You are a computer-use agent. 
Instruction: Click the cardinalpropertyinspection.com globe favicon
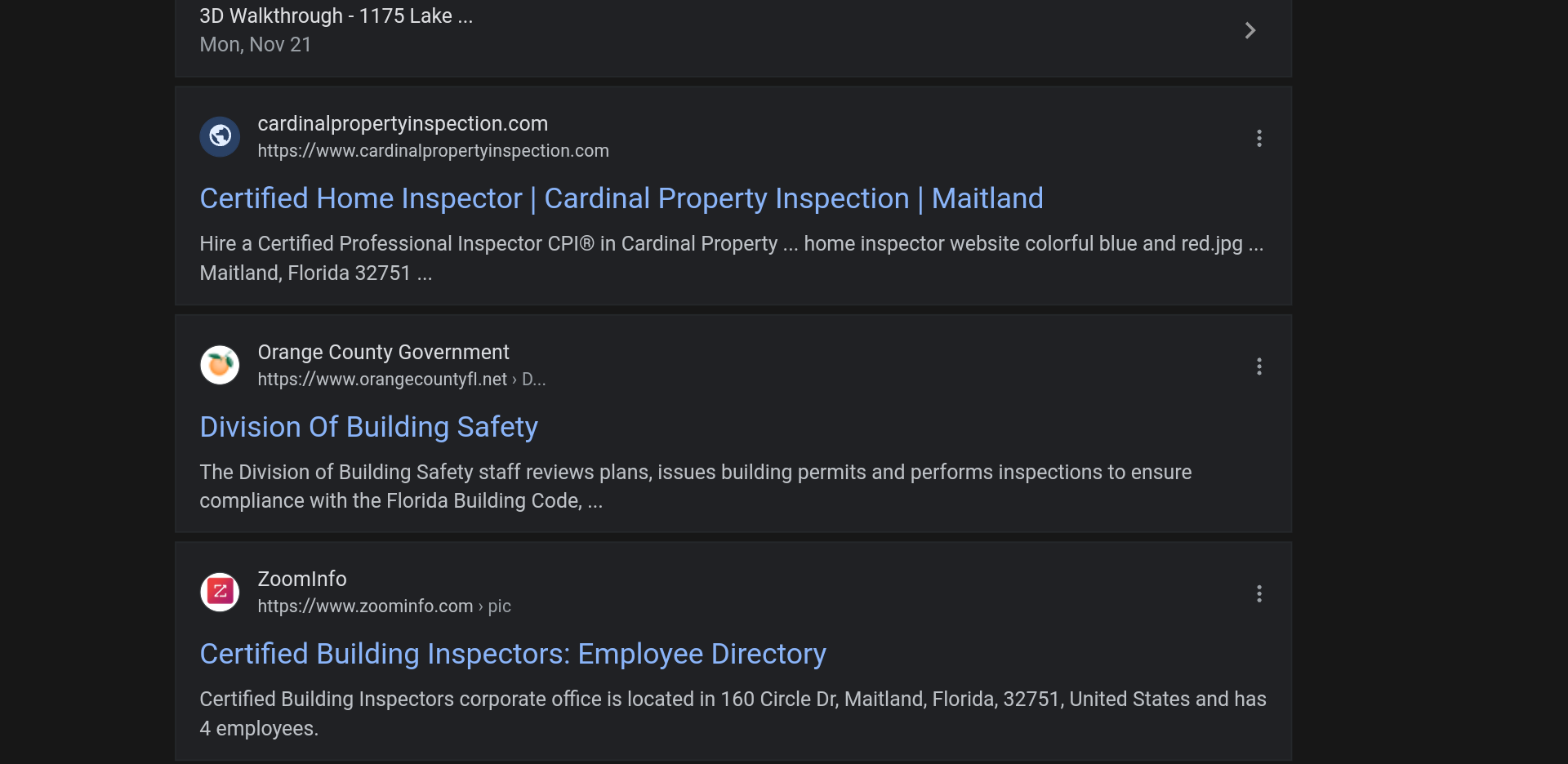point(220,136)
